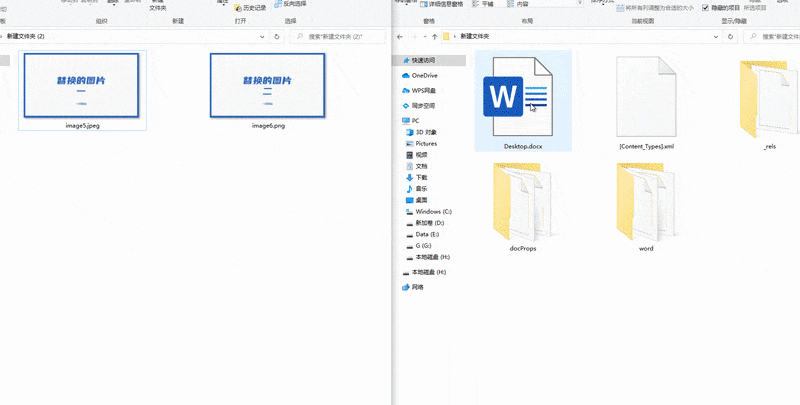Image resolution: width=800 pixels, height=405 pixels.
Task: Open the Data (E:) drive
Action: click(x=423, y=234)
